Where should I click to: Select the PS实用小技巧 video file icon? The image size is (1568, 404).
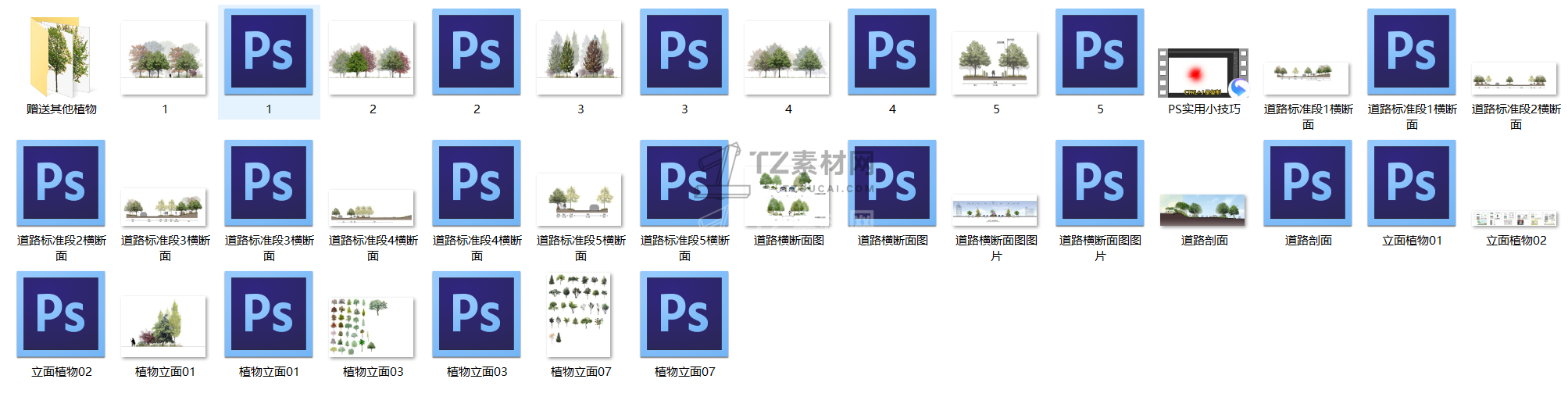[1203, 73]
